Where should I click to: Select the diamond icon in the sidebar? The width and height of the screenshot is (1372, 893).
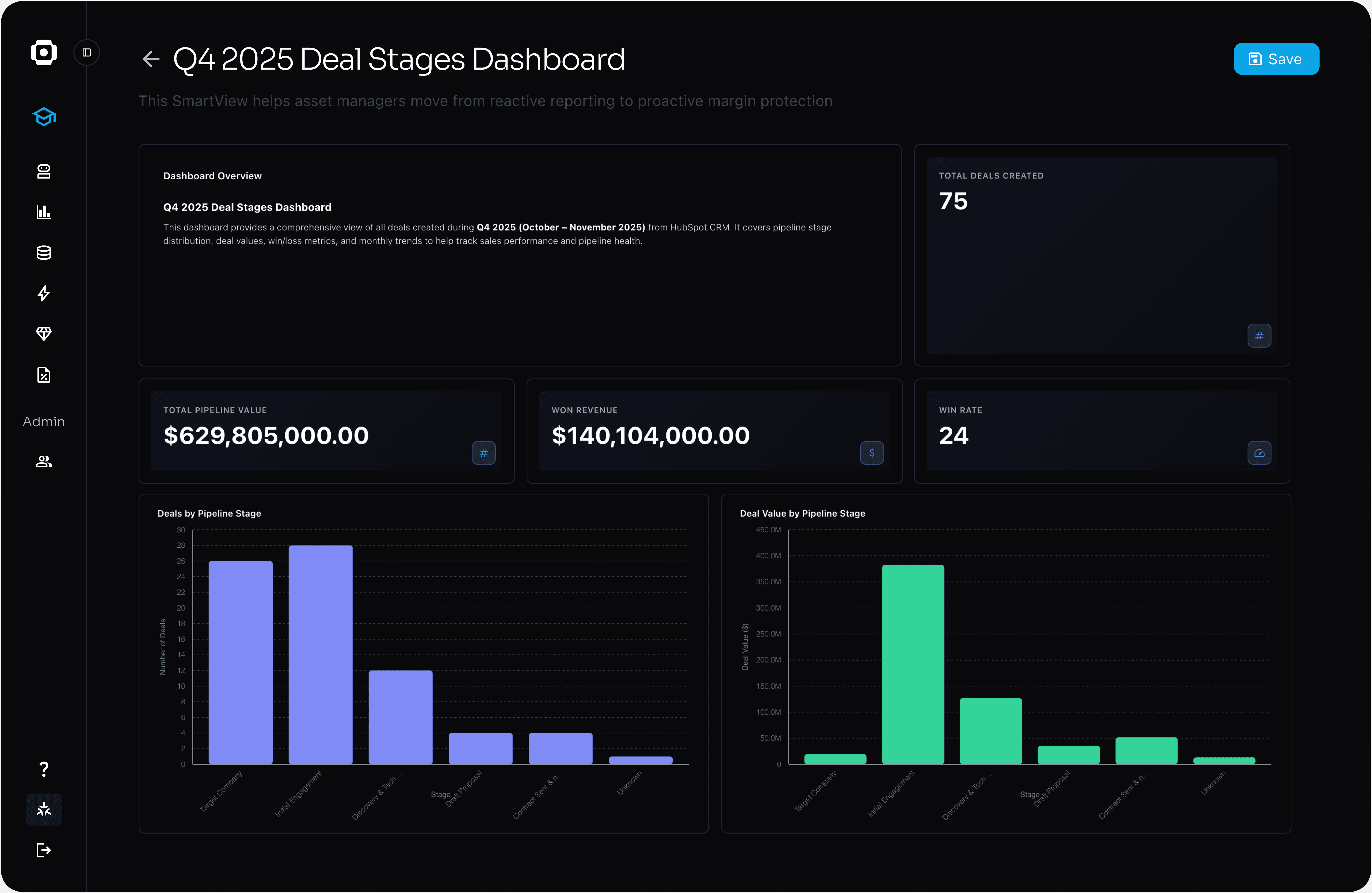point(43,334)
